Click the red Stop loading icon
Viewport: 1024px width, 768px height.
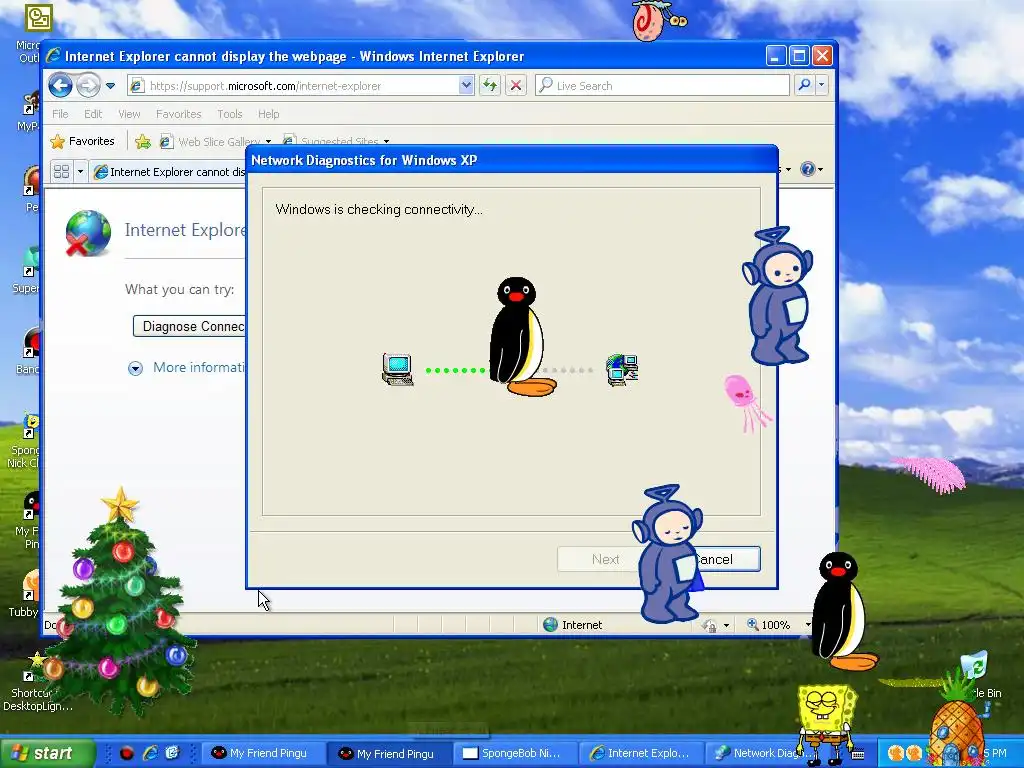pos(516,86)
